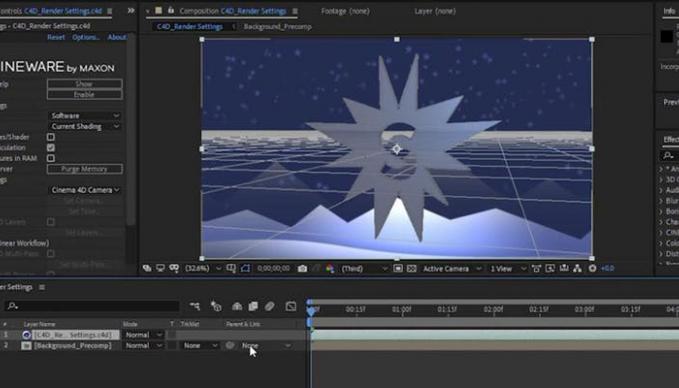679x388 pixels.
Task: Select the Info panel tab
Action: (670, 11)
